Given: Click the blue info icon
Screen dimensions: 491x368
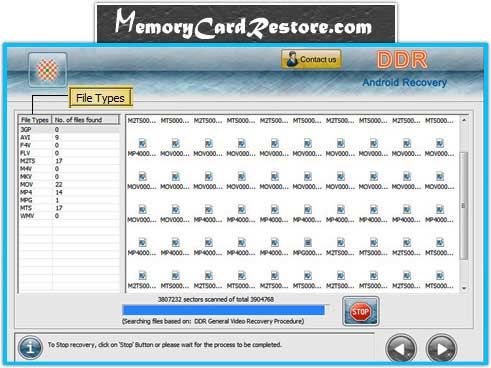Looking at the screenshot, I should pos(30,347).
